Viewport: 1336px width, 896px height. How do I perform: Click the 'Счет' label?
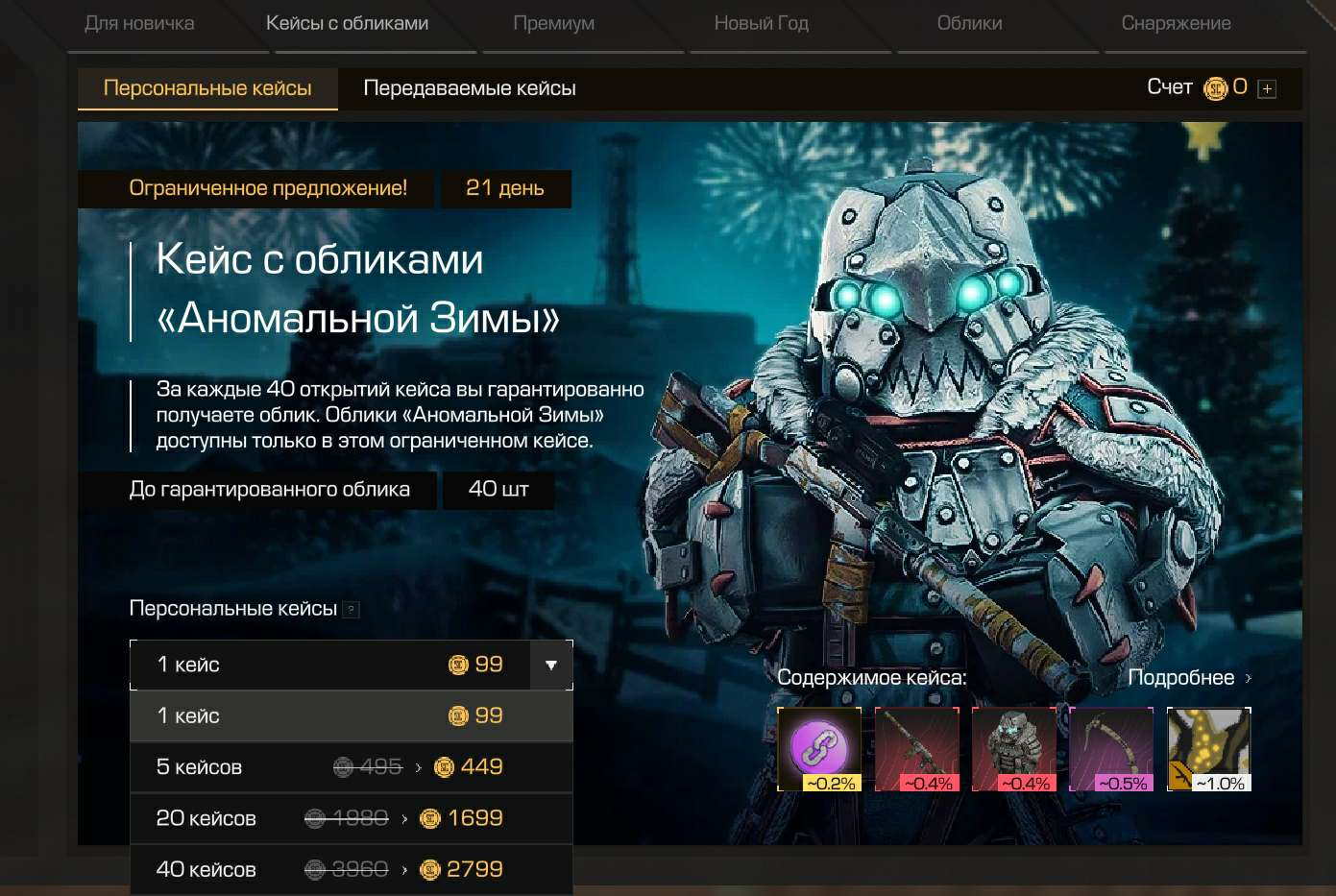tap(1170, 87)
